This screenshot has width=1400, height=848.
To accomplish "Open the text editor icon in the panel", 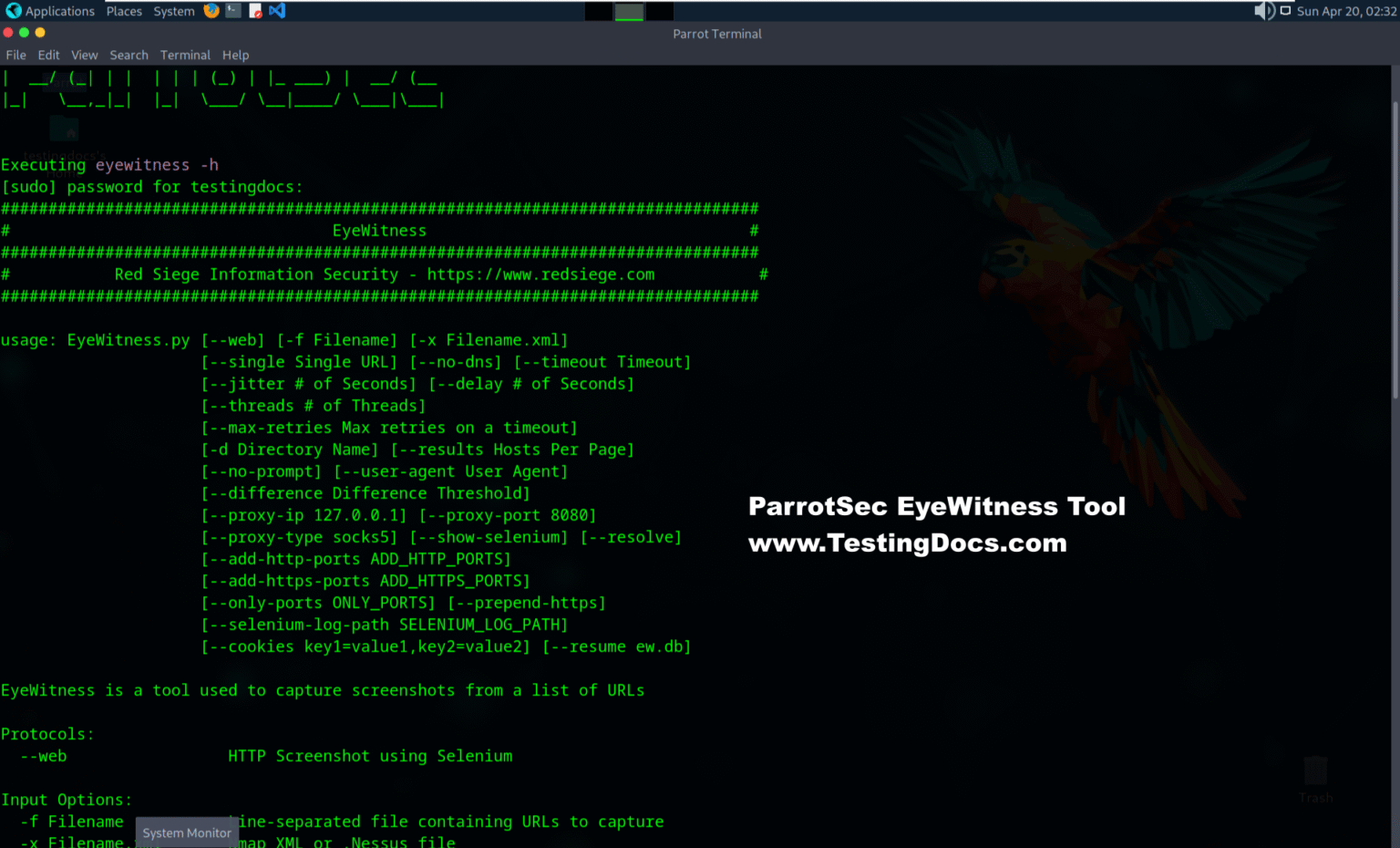I will pos(257,11).
